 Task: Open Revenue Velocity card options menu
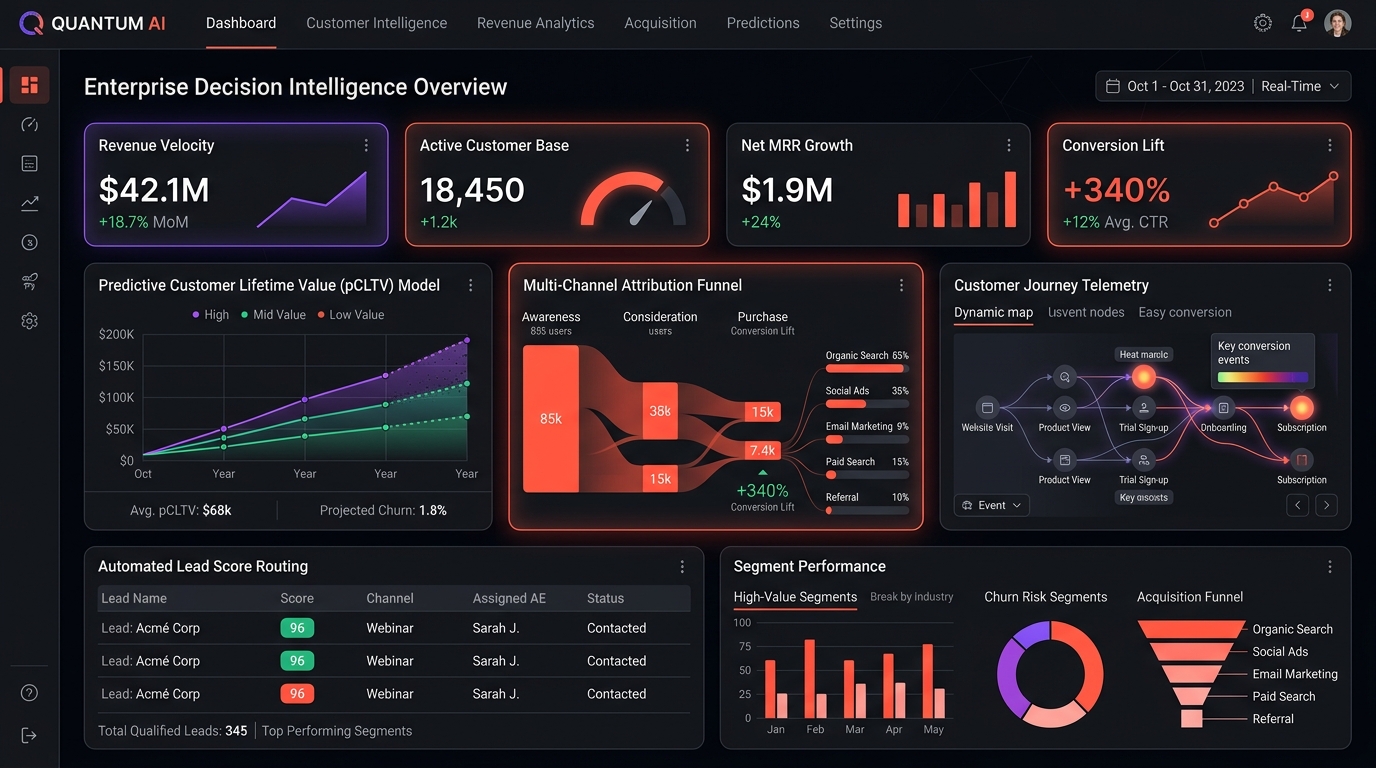(366, 145)
